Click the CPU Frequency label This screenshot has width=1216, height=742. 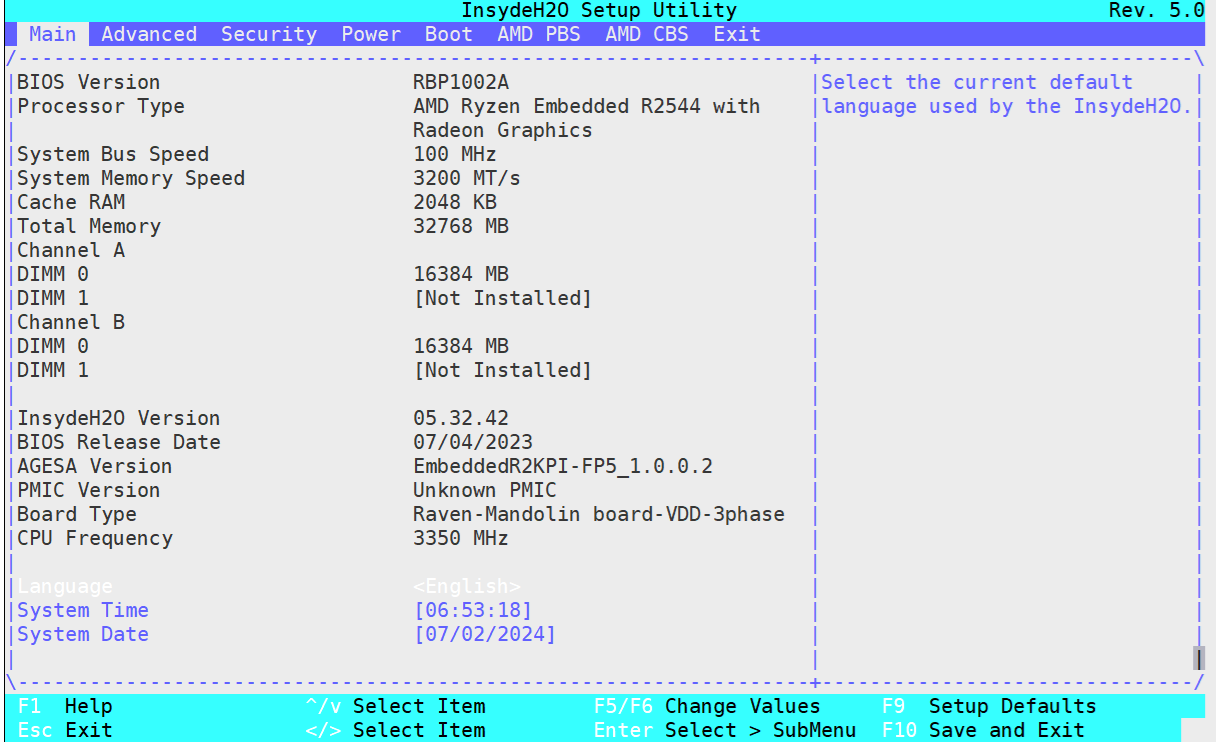(95, 538)
